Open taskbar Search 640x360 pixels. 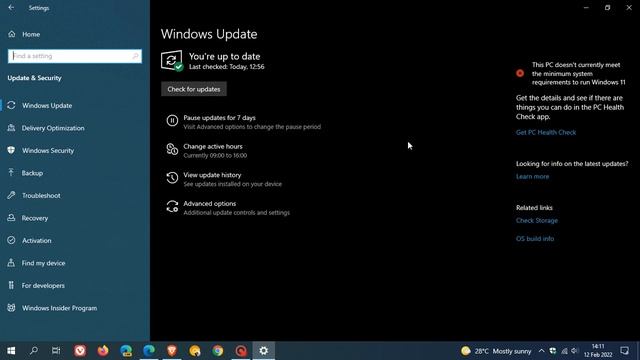click(34, 351)
